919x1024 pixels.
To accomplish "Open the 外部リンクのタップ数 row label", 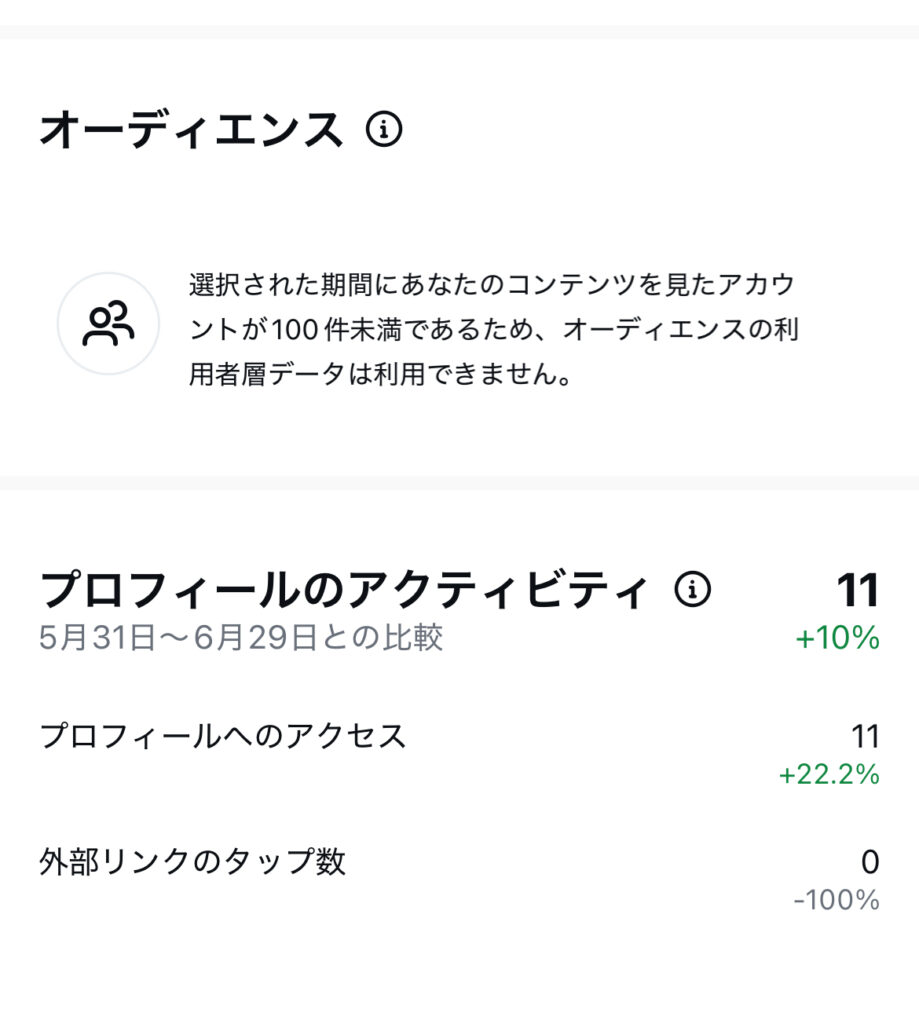I will pyautogui.click(x=193, y=861).
